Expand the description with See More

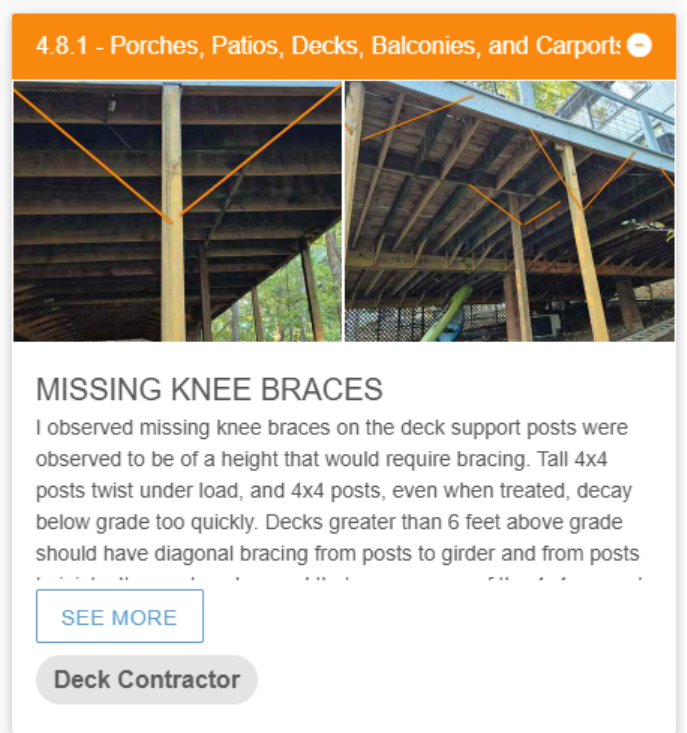(120, 616)
